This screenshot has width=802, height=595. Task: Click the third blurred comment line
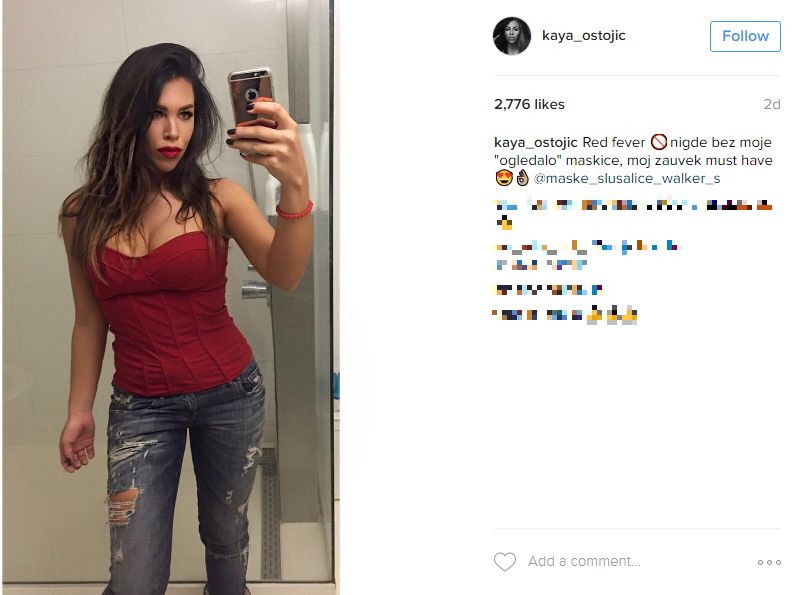tap(548, 290)
